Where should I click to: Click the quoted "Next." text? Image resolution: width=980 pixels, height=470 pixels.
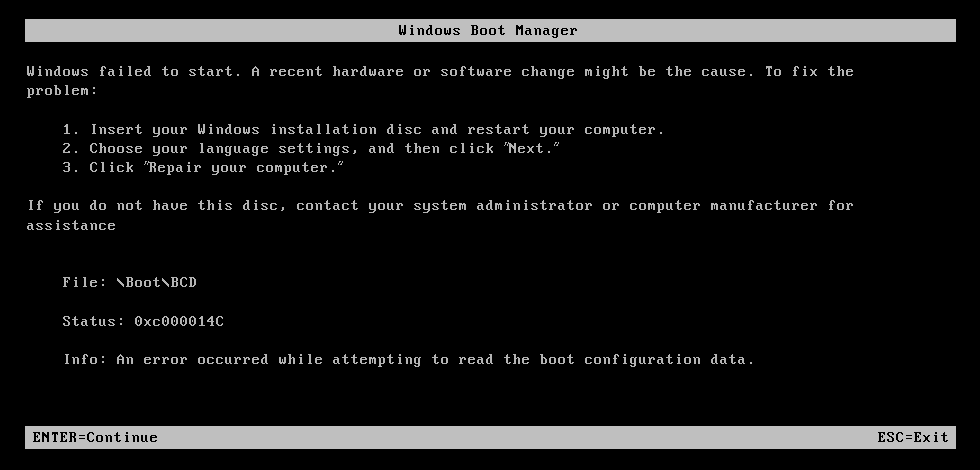[532, 149]
